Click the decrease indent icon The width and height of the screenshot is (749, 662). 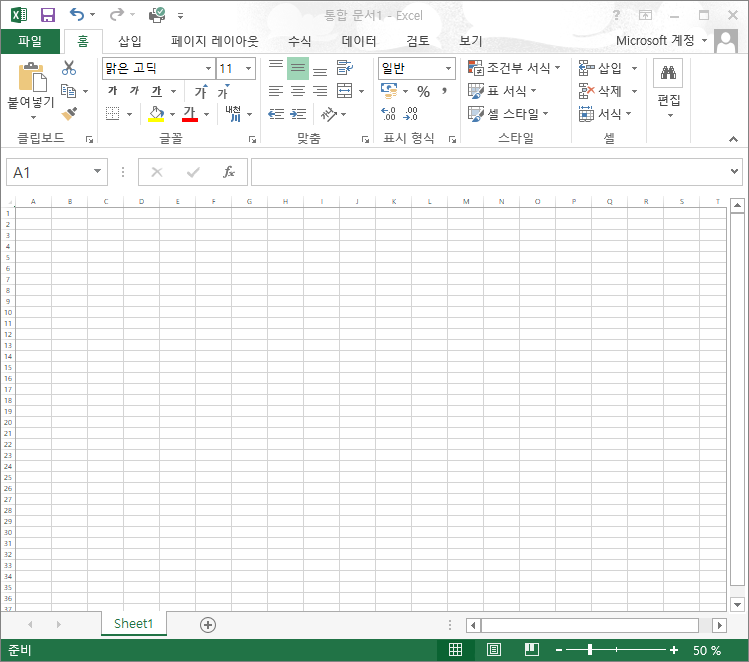(276, 114)
